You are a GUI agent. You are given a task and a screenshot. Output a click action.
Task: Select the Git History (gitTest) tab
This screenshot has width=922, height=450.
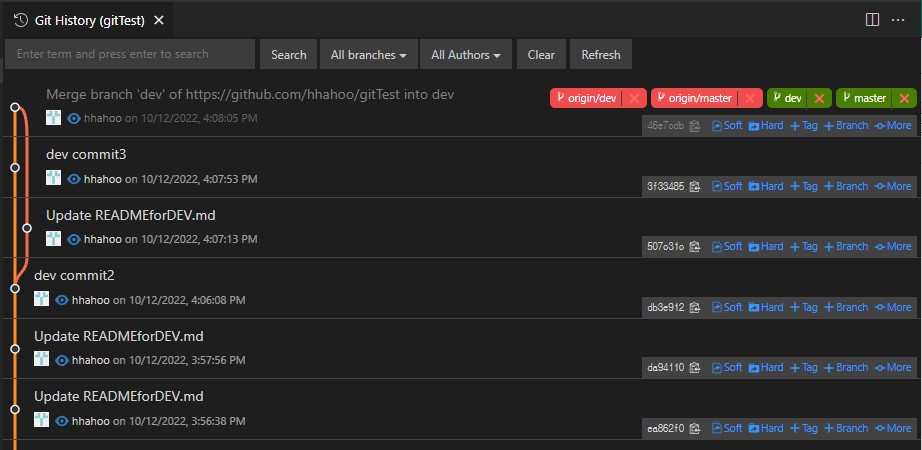click(x=89, y=21)
